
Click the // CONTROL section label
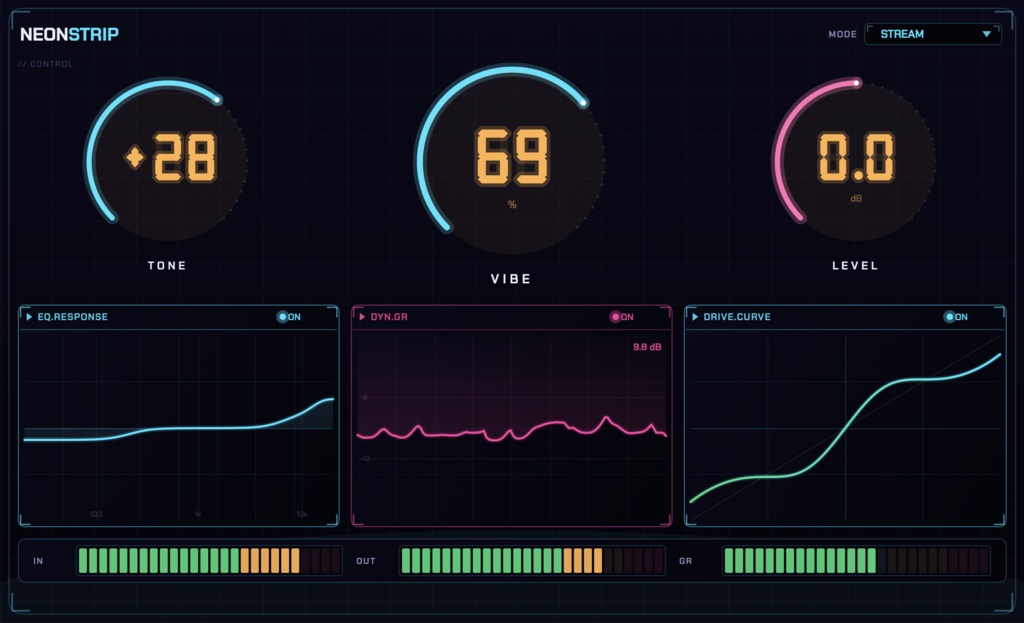(x=45, y=64)
